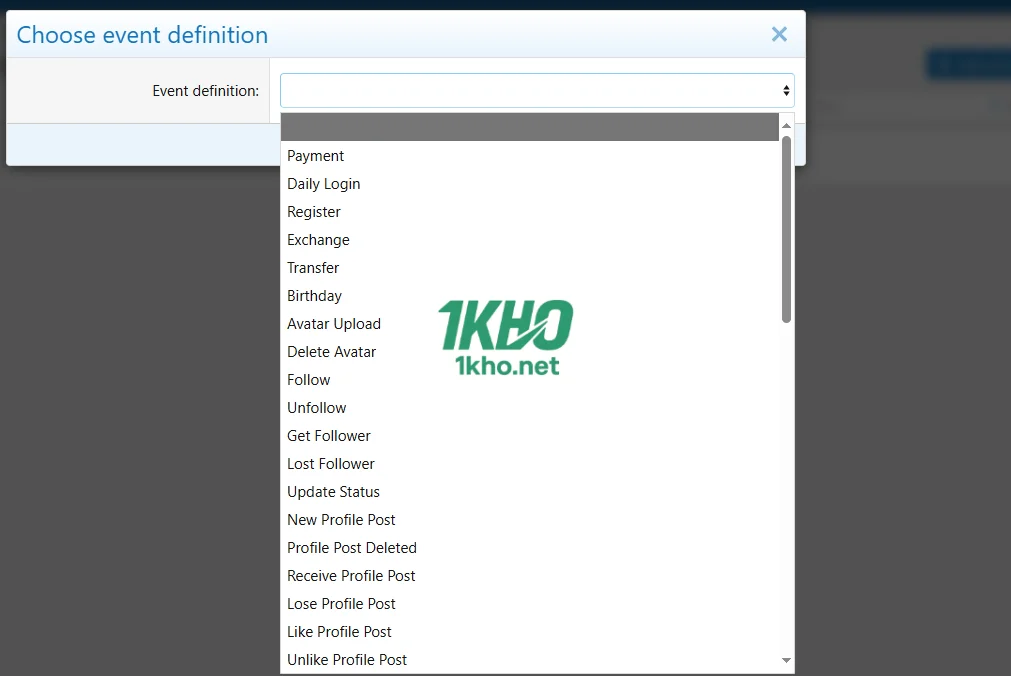Select the Avatar Upload option
The image size is (1011, 676).
point(334,324)
